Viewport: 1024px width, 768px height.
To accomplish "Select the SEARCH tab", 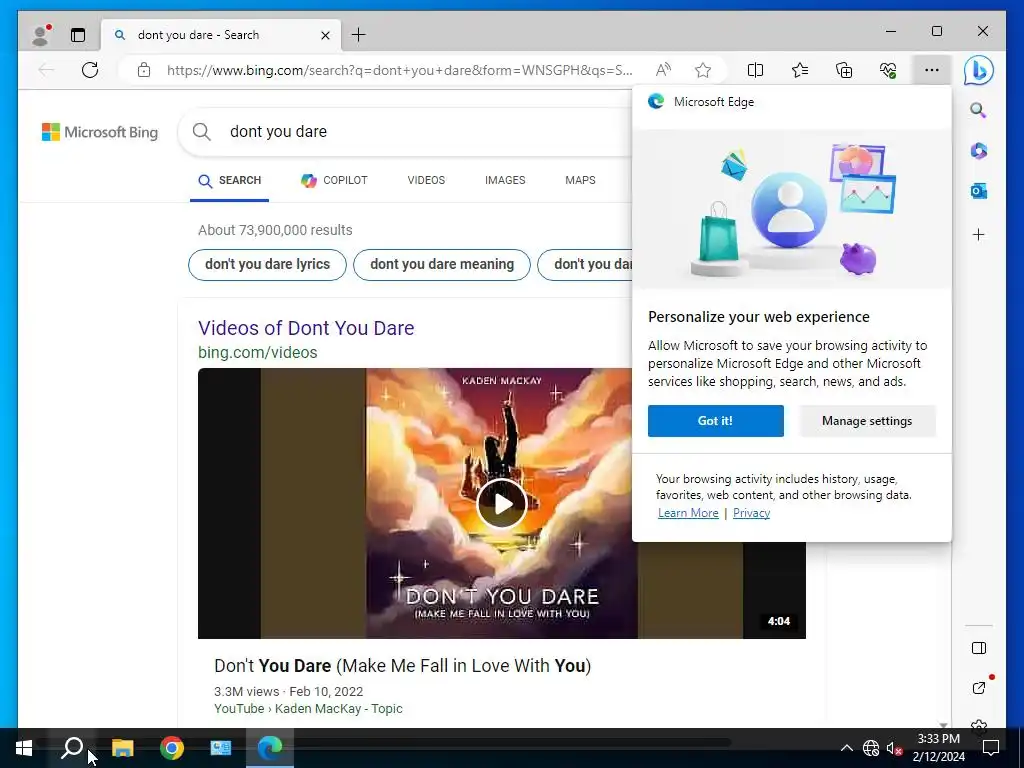I will coord(229,181).
